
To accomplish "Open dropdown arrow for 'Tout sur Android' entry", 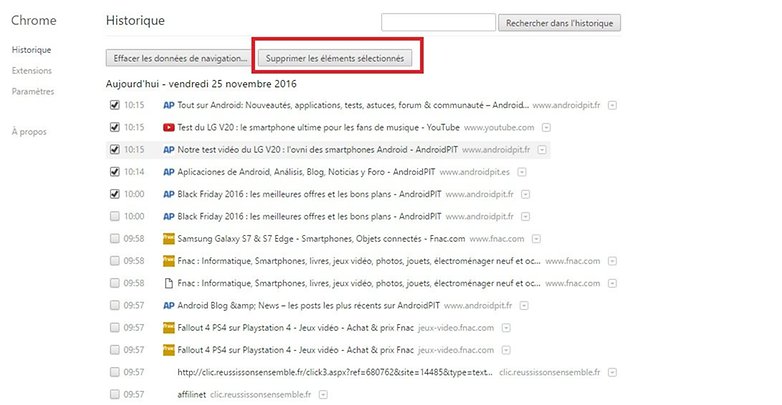I will pyautogui.click(x=612, y=106).
